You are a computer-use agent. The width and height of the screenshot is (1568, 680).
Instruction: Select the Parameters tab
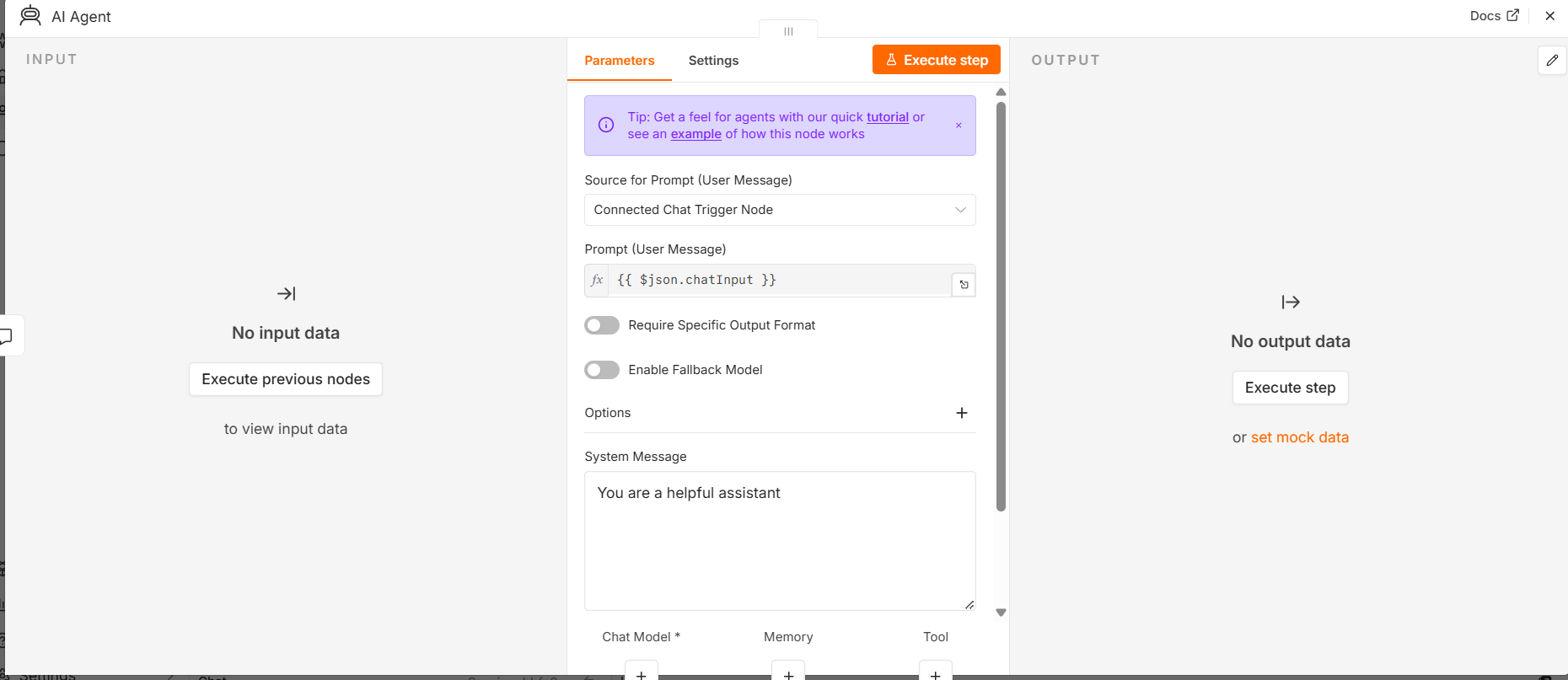pyautogui.click(x=620, y=61)
